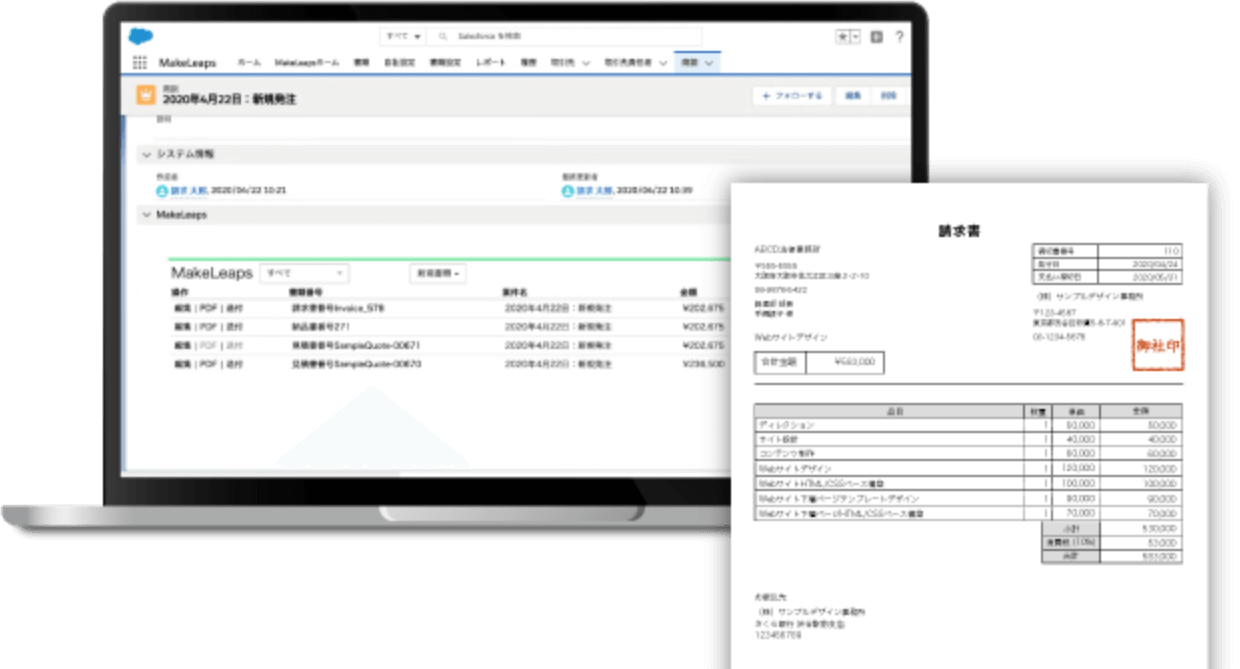1240x669 pixels.
Task: Open the App Launcher grid icon
Action: [x=140, y=63]
